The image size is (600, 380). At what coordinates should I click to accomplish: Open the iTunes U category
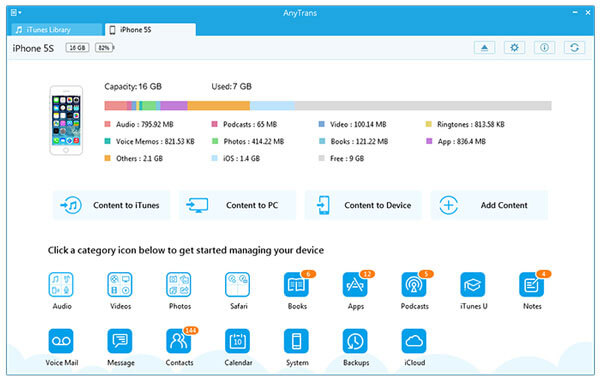tap(473, 285)
